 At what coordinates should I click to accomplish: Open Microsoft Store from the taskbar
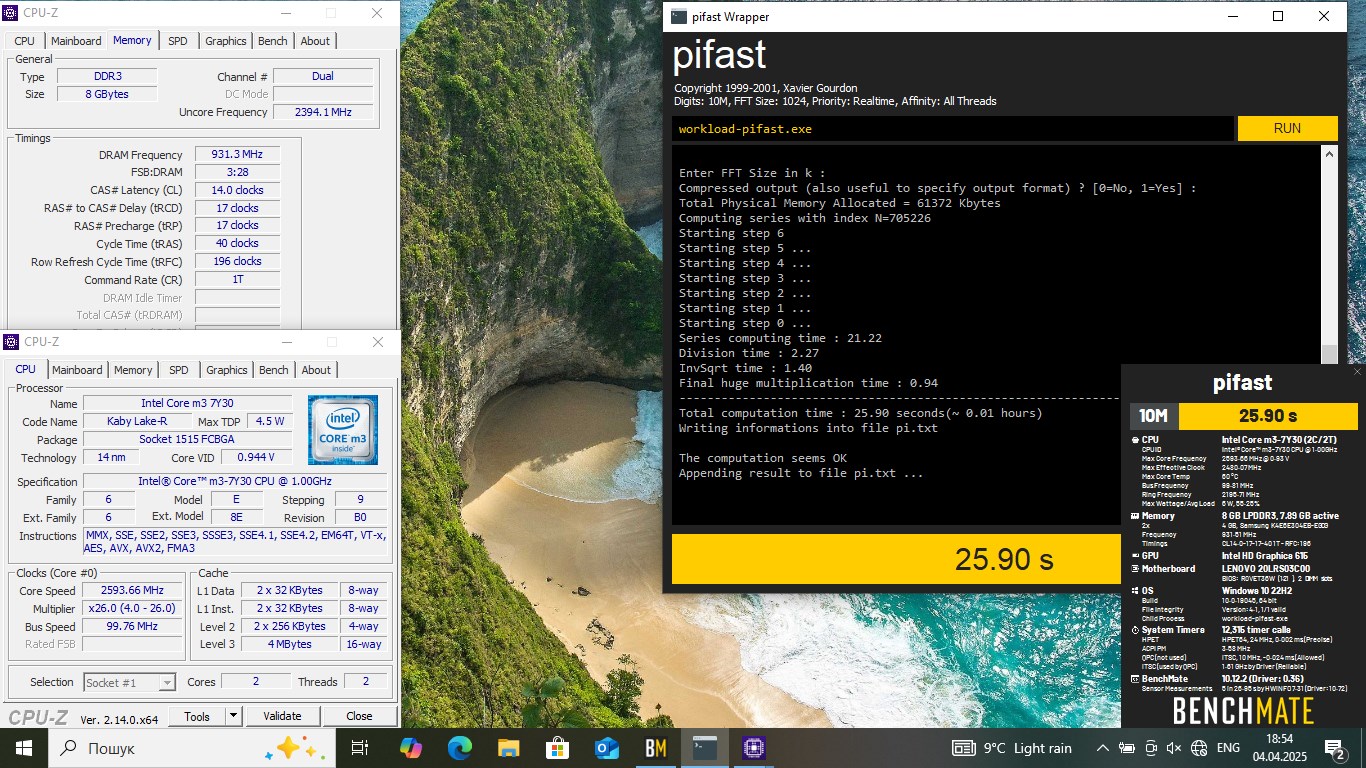click(x=557, y=748)
